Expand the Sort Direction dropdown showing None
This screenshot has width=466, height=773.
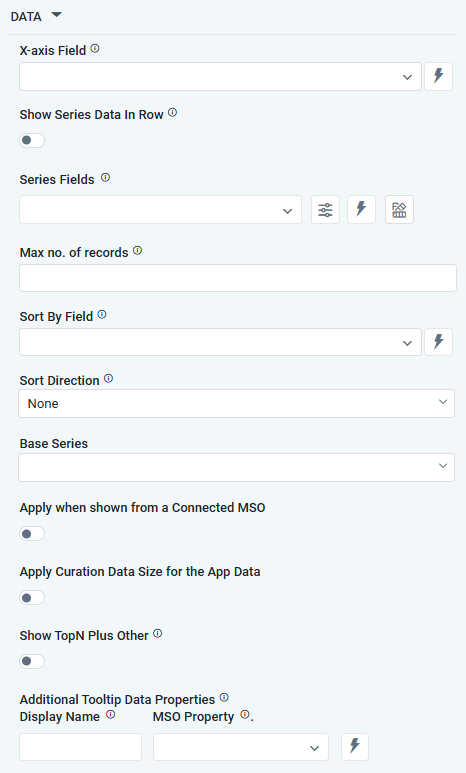[x=236, y=404]
